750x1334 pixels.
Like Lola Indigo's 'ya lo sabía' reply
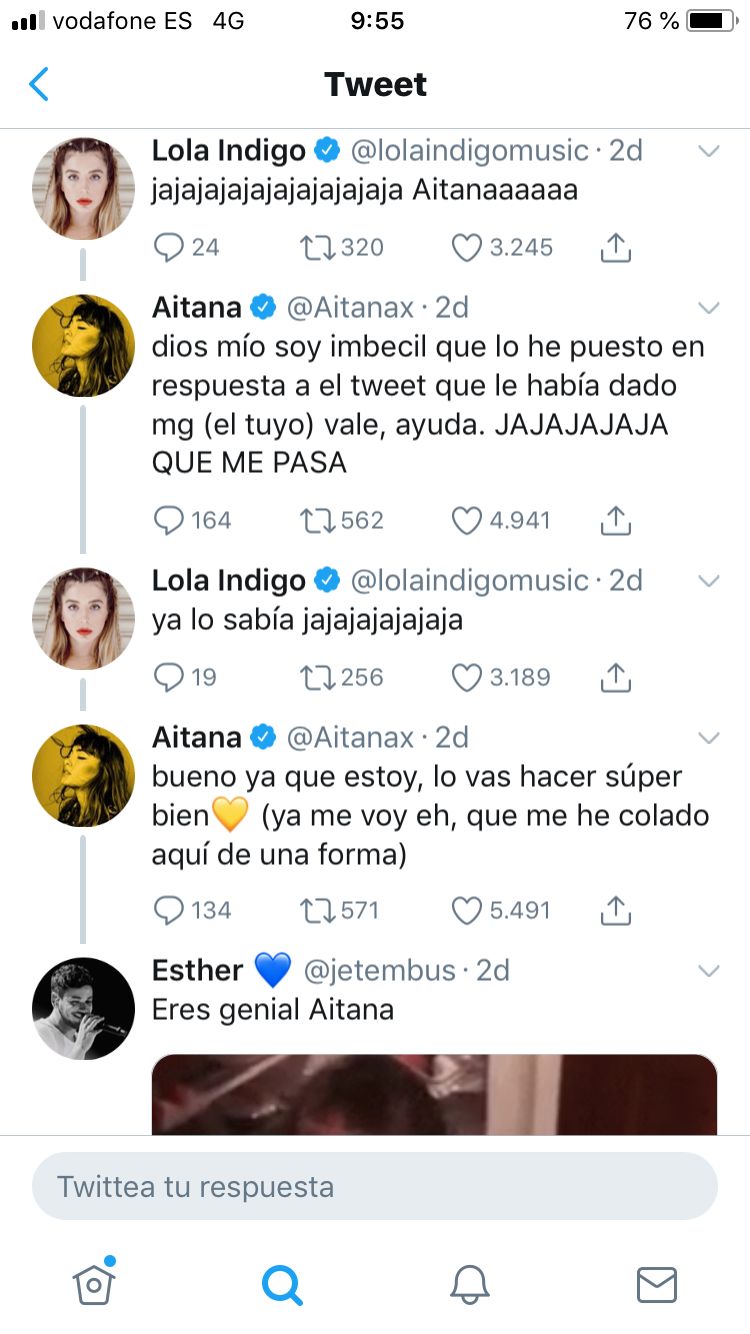466,677
